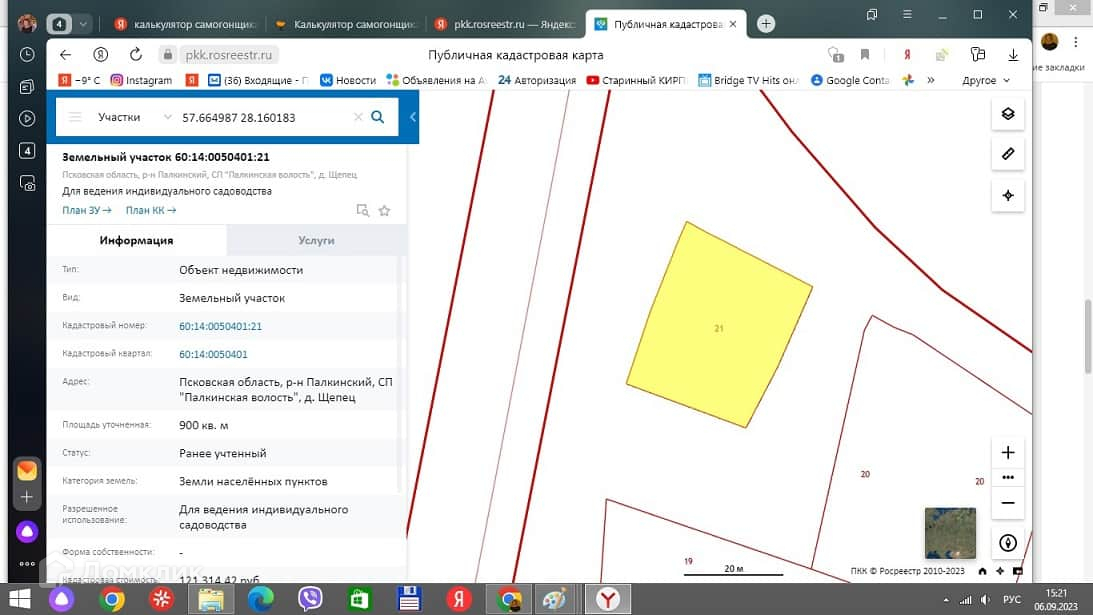Expand the Другое bookmarks folder
1093x615 pixels.
pos(985,80)
